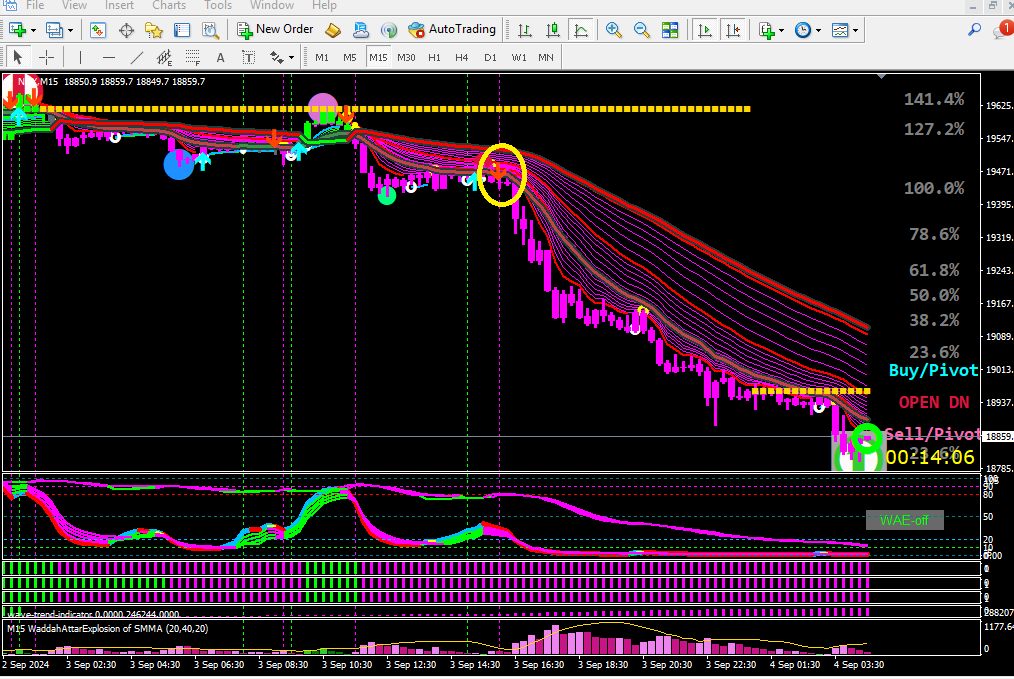Switch chart to candlesticks mode

click(553, 30)
